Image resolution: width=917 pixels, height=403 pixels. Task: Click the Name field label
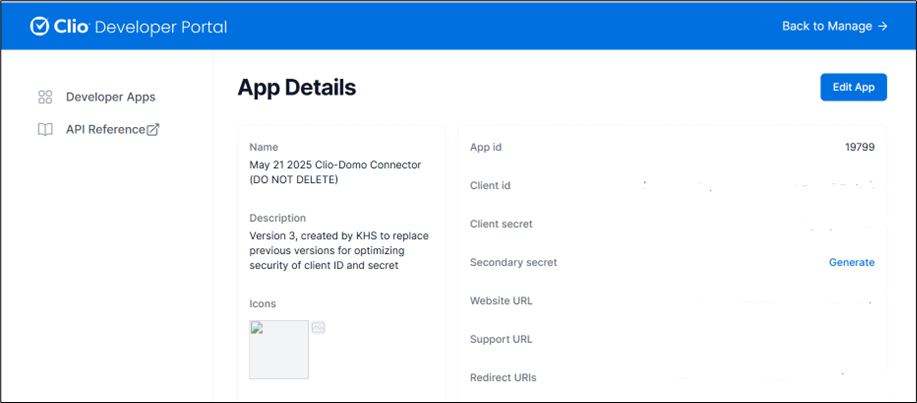pyautogui.click(x=264, y=147)
